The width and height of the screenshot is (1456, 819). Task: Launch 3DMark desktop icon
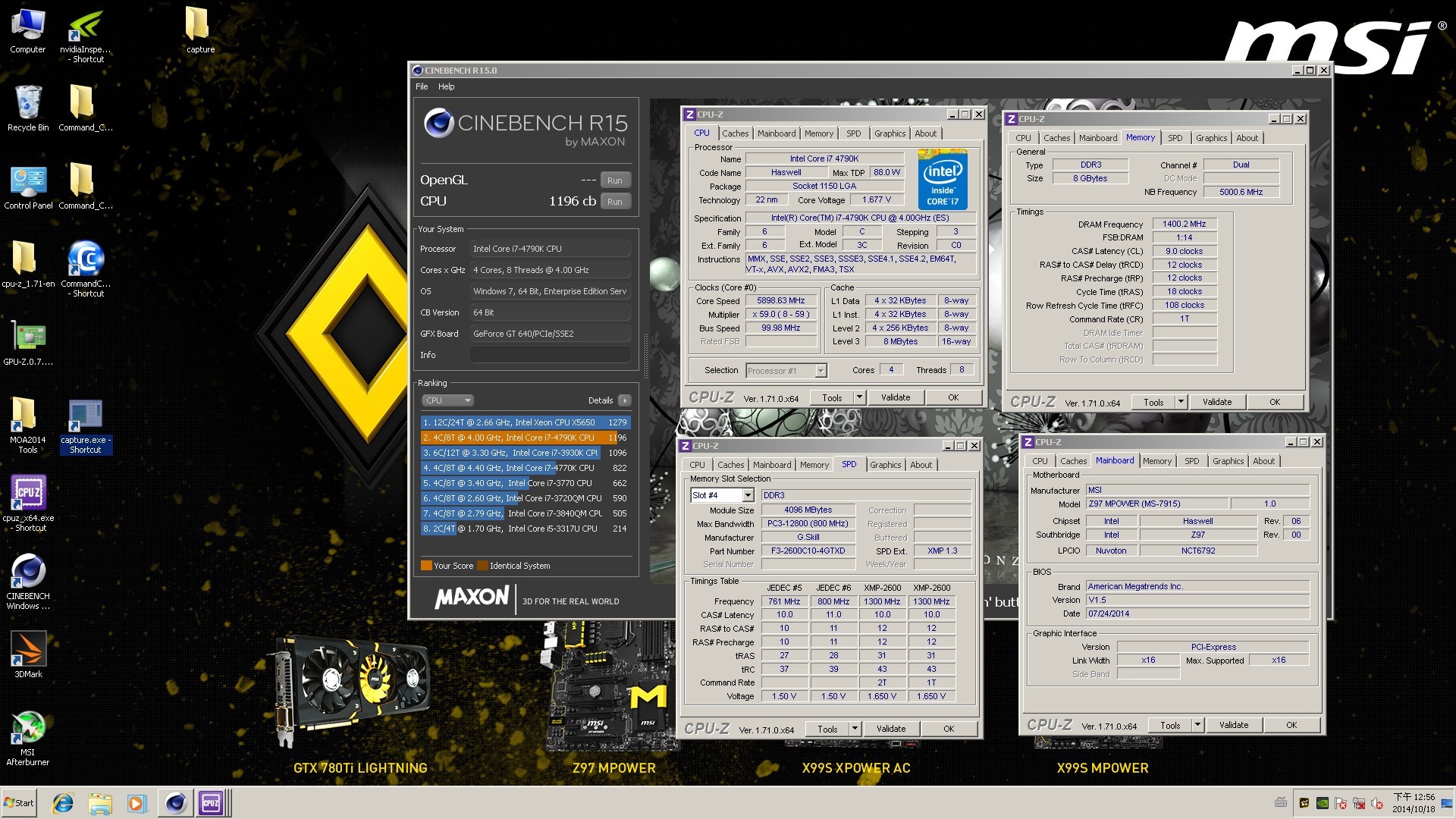28,654
